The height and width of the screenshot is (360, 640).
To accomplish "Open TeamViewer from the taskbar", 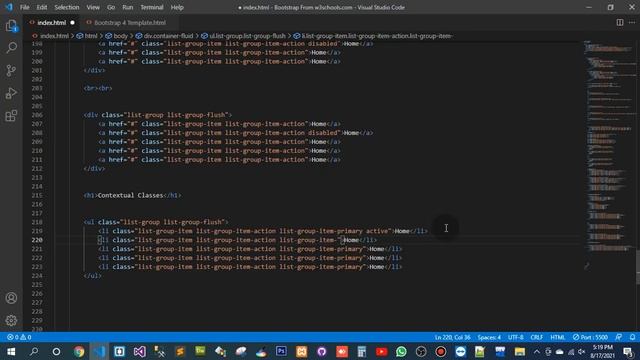I will click(x=461, y=351).
